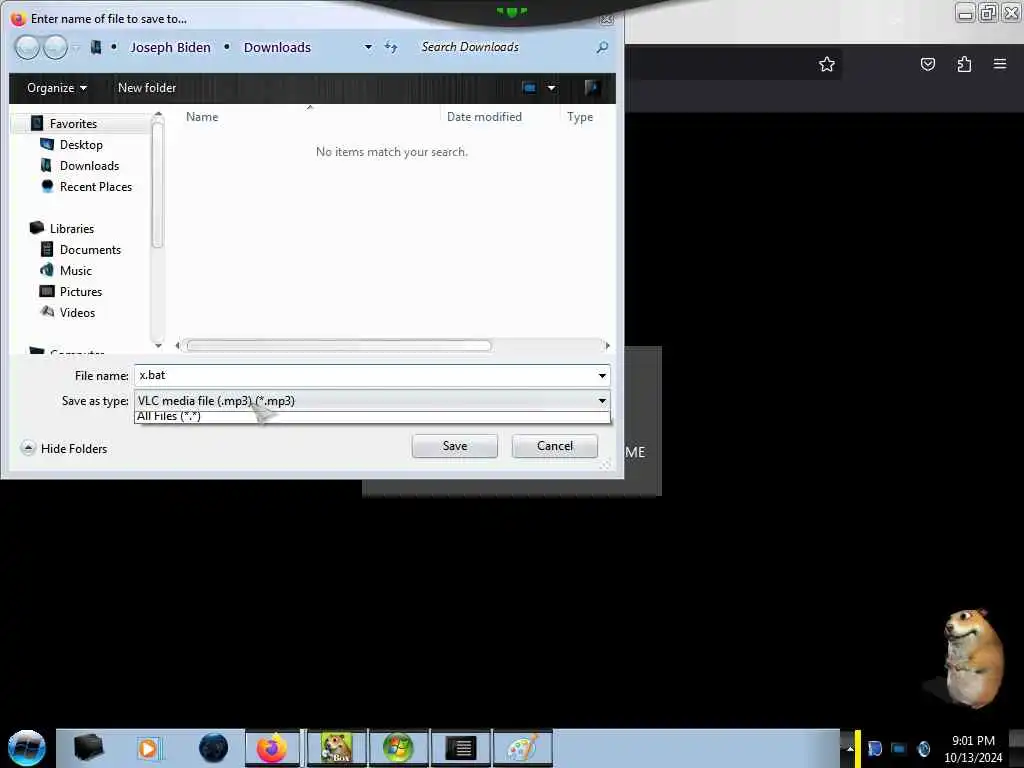This screenshot has width=1024, height=768.
Task: Click the Desktop folder icon in sidebar
Action: [47, 144]
